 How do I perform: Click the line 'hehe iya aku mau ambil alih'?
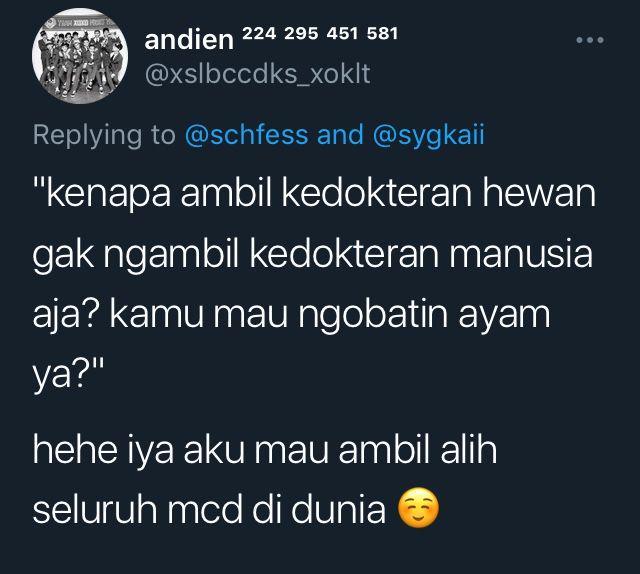265,449
